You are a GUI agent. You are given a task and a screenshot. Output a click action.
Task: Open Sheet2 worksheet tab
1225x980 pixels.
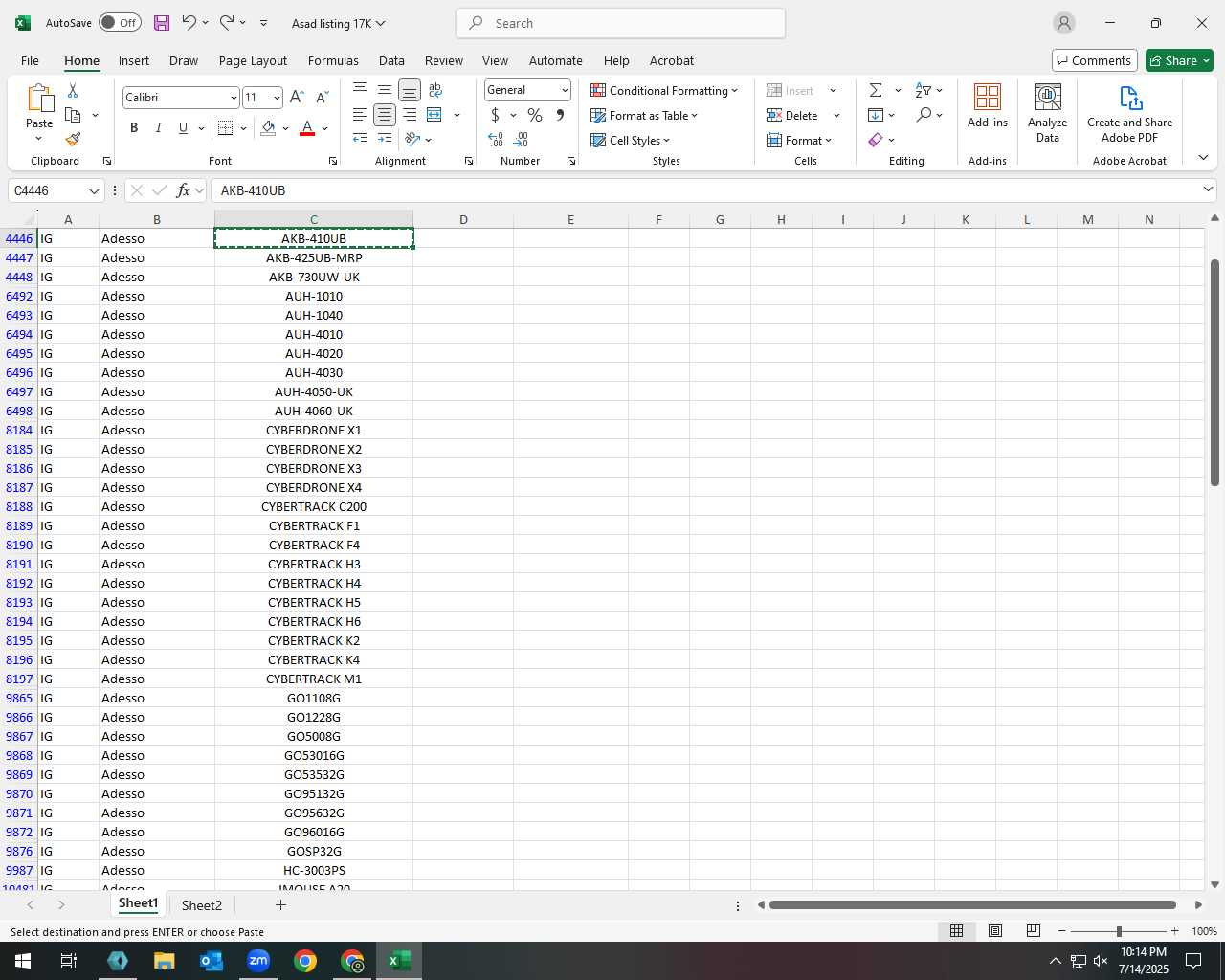click(x=202, y=905)
